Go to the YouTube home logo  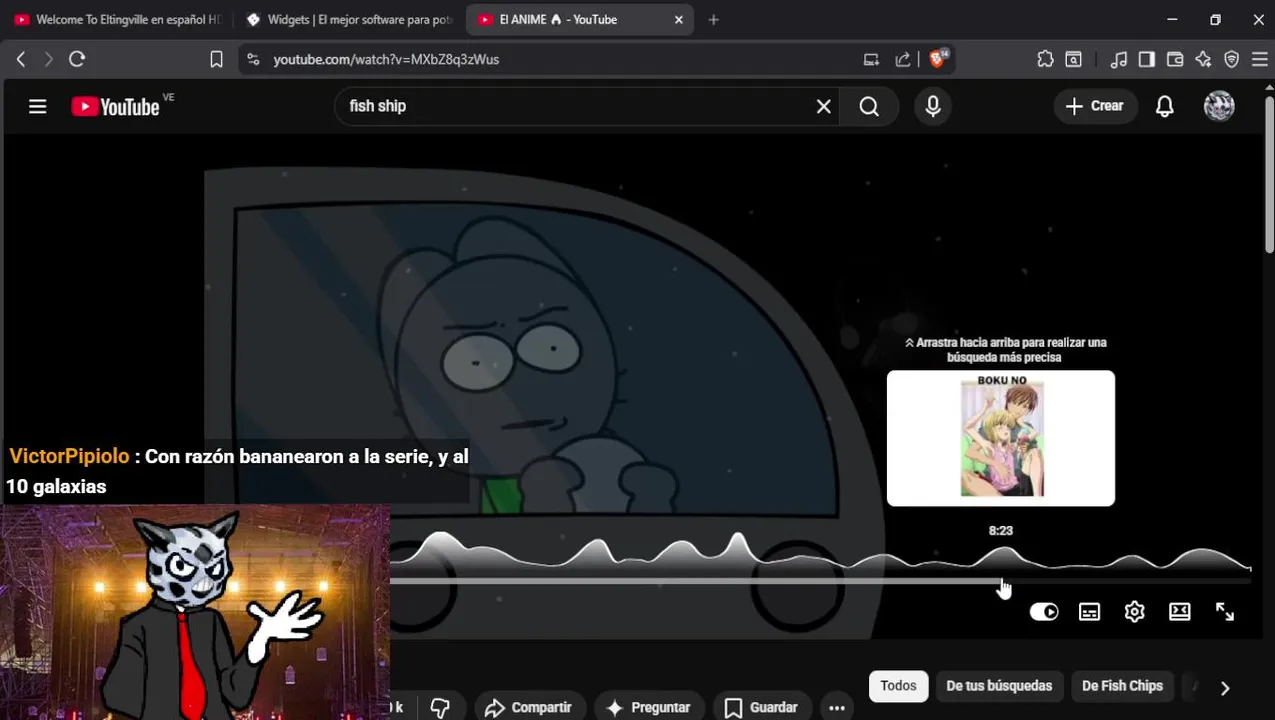[x=115, y=106]
